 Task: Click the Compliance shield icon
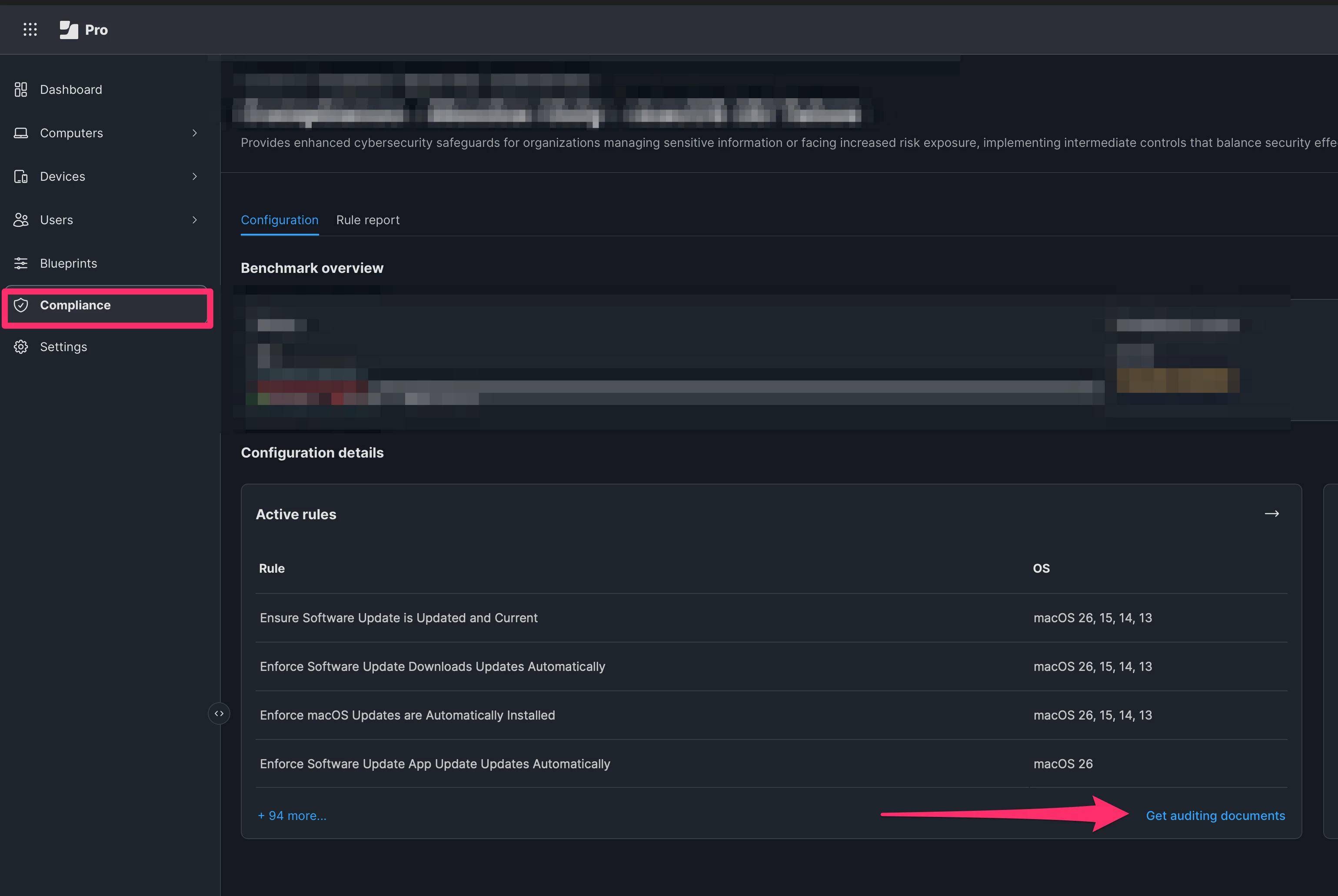pyautogui.click(x=21, y=305)
